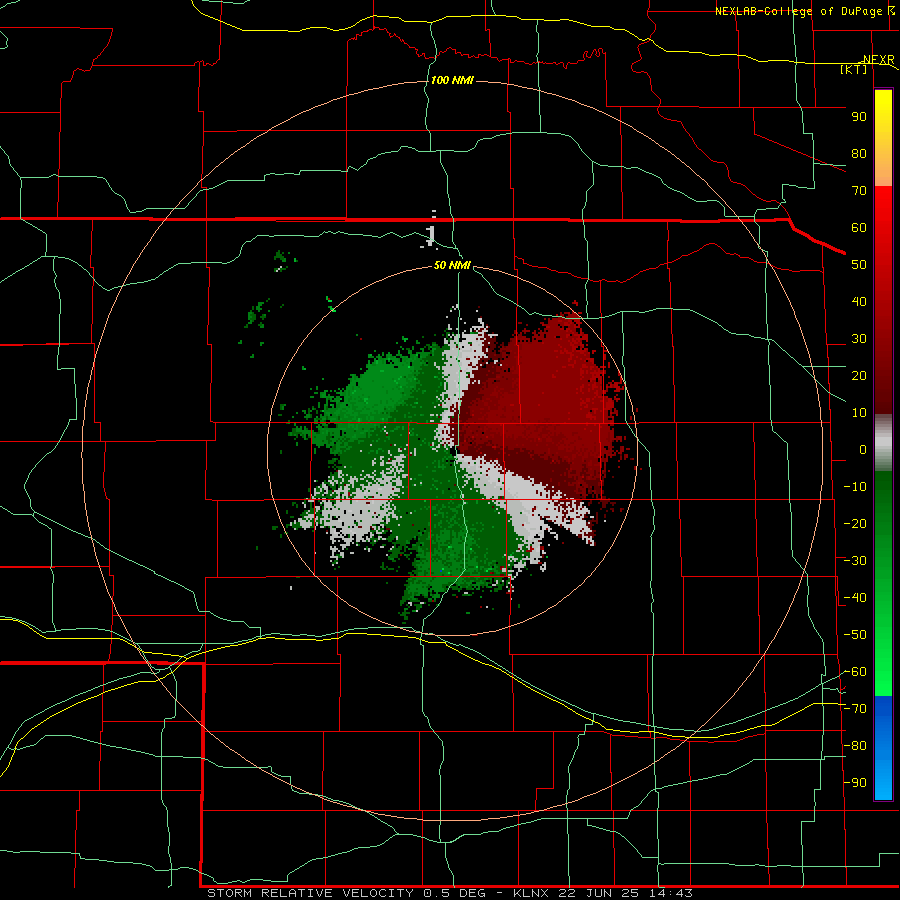Click the 70 value on the color scale
Image resolution: width=900 pixels, height=900 pixels.
[x=859, y=191]
